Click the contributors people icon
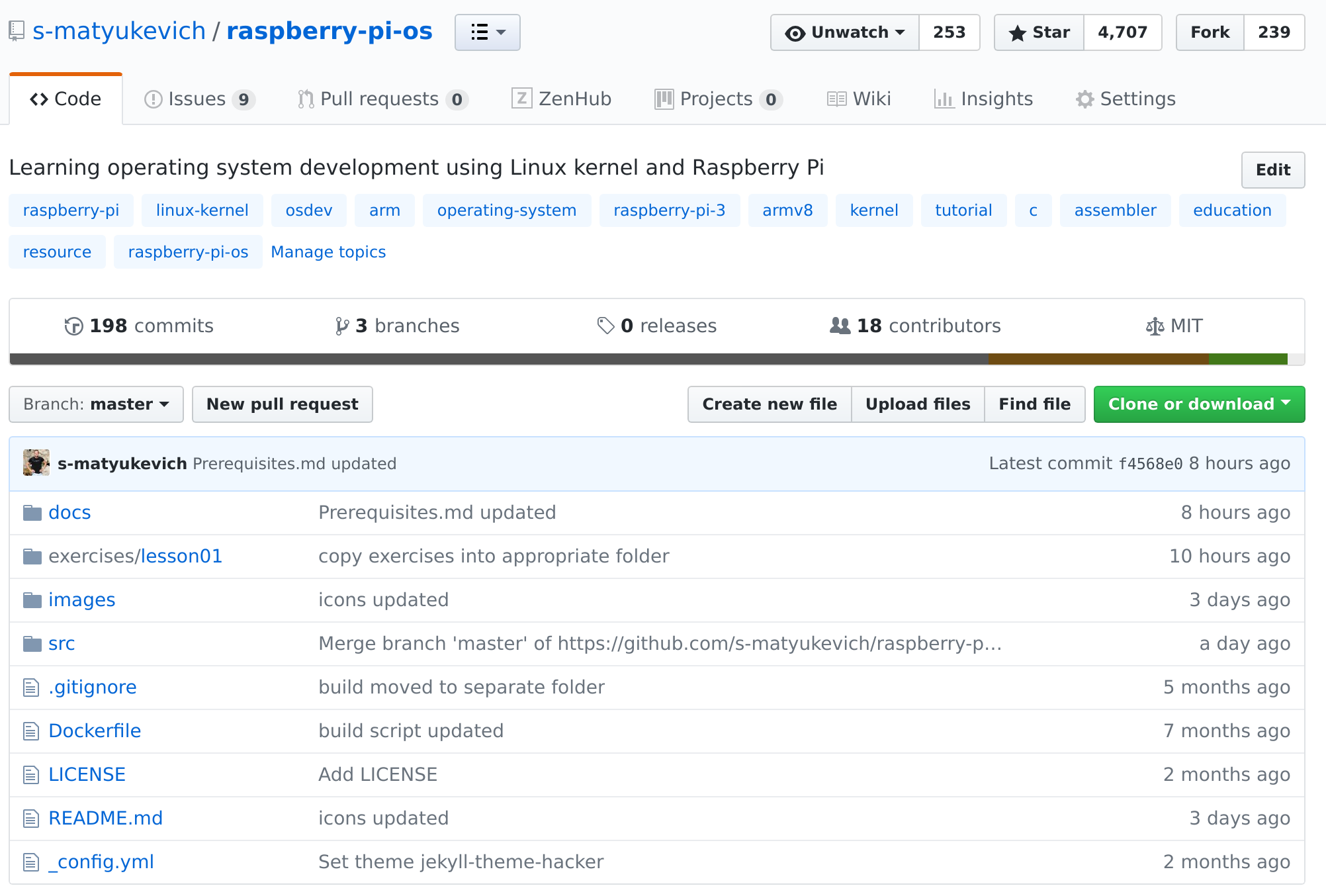The height and width of the screenshot is (896, 1326). click(x=840, y=326)
